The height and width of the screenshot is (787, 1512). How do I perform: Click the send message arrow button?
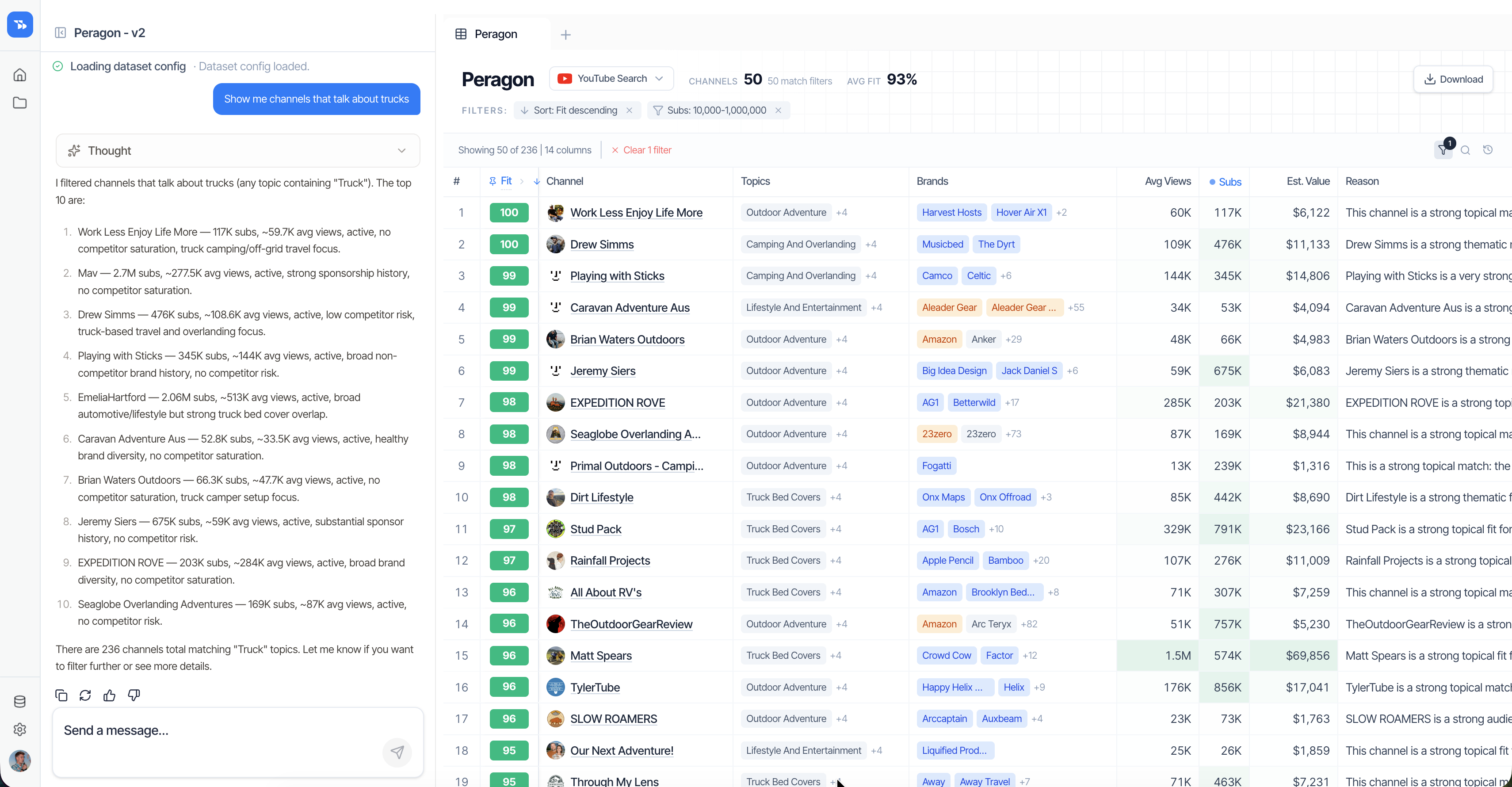tap(397, 752)
